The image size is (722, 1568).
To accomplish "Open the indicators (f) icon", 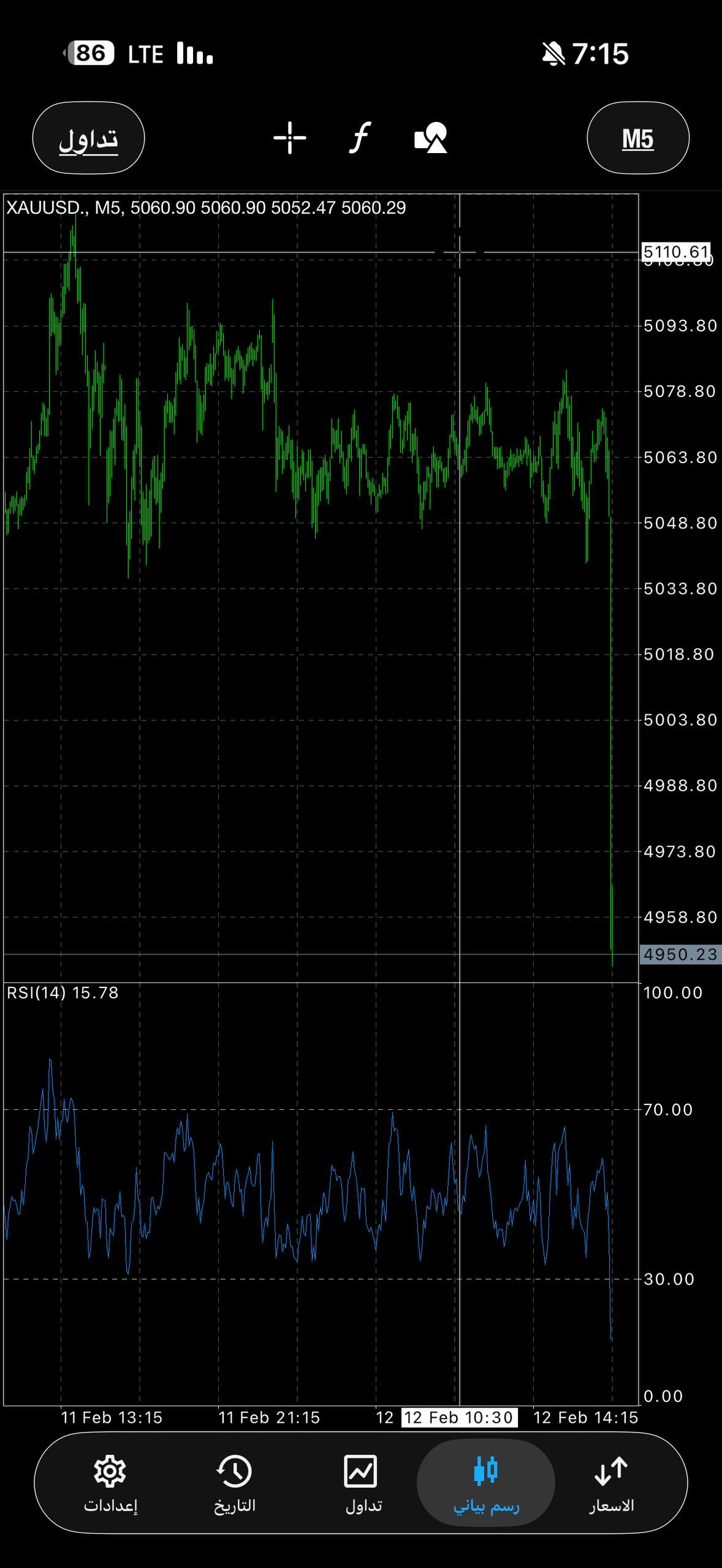I will [x=360, y=138].
